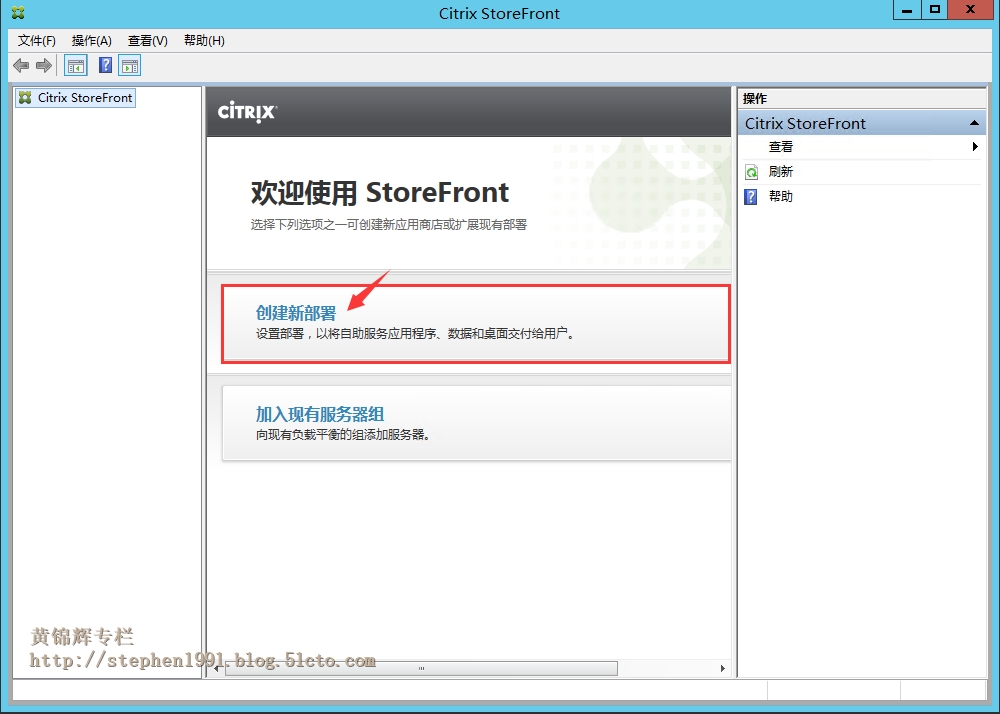Toggle the action pane toolbar icon

point(129,66)
